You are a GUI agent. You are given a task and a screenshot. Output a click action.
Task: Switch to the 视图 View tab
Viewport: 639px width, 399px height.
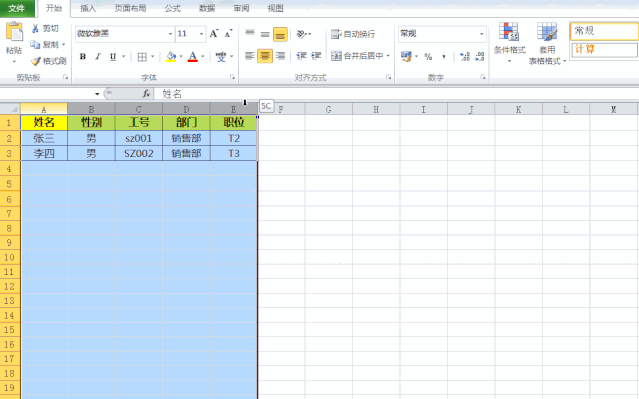(275, 8)
